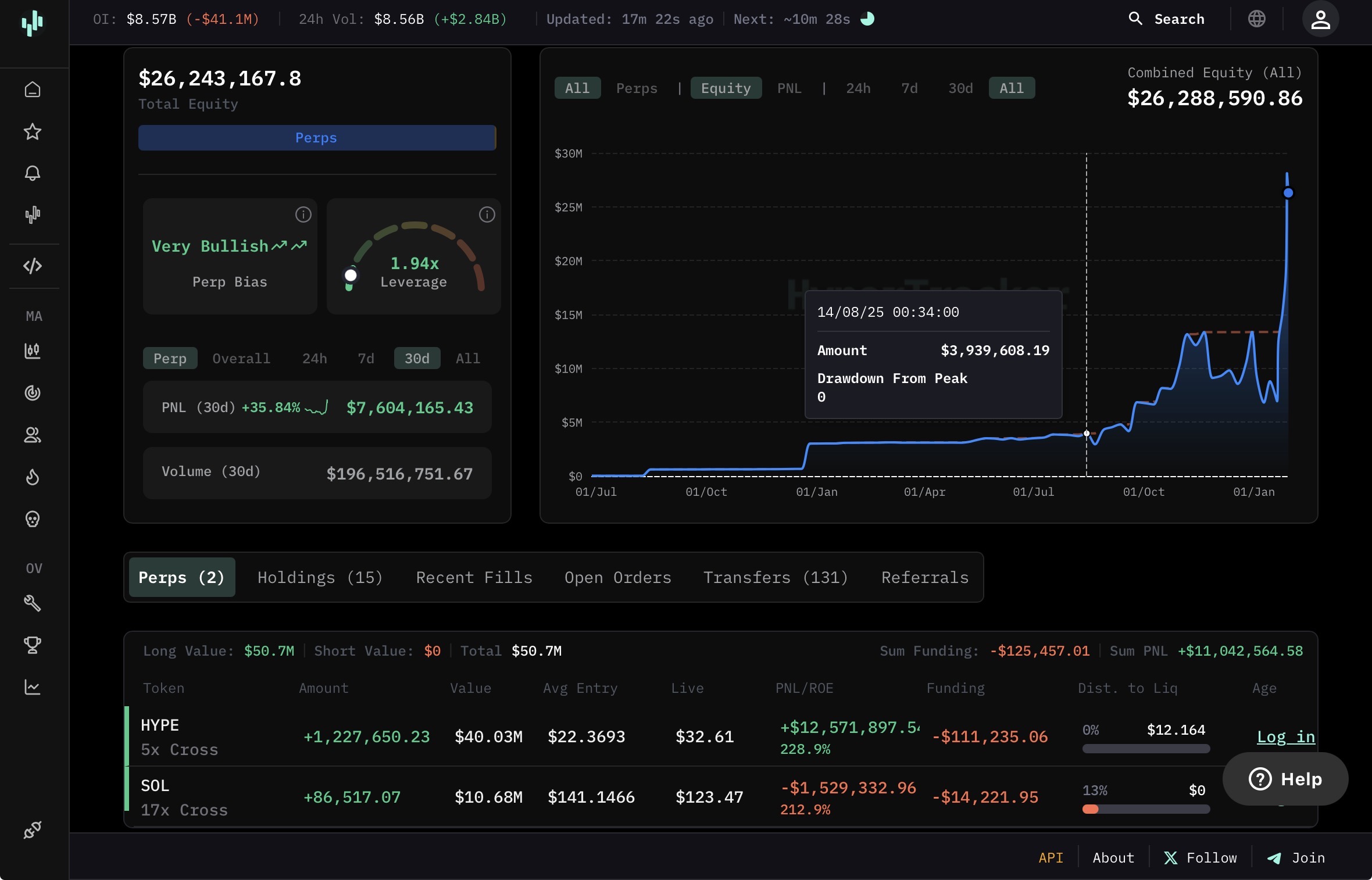Click the home icon in sidebar
The width and height of the screenshot is (1372, 880).
[x=33, y=90]
